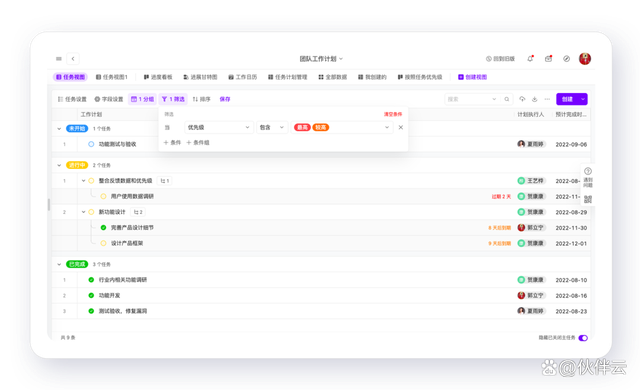Click the cloud upload icon

point(522,99)
